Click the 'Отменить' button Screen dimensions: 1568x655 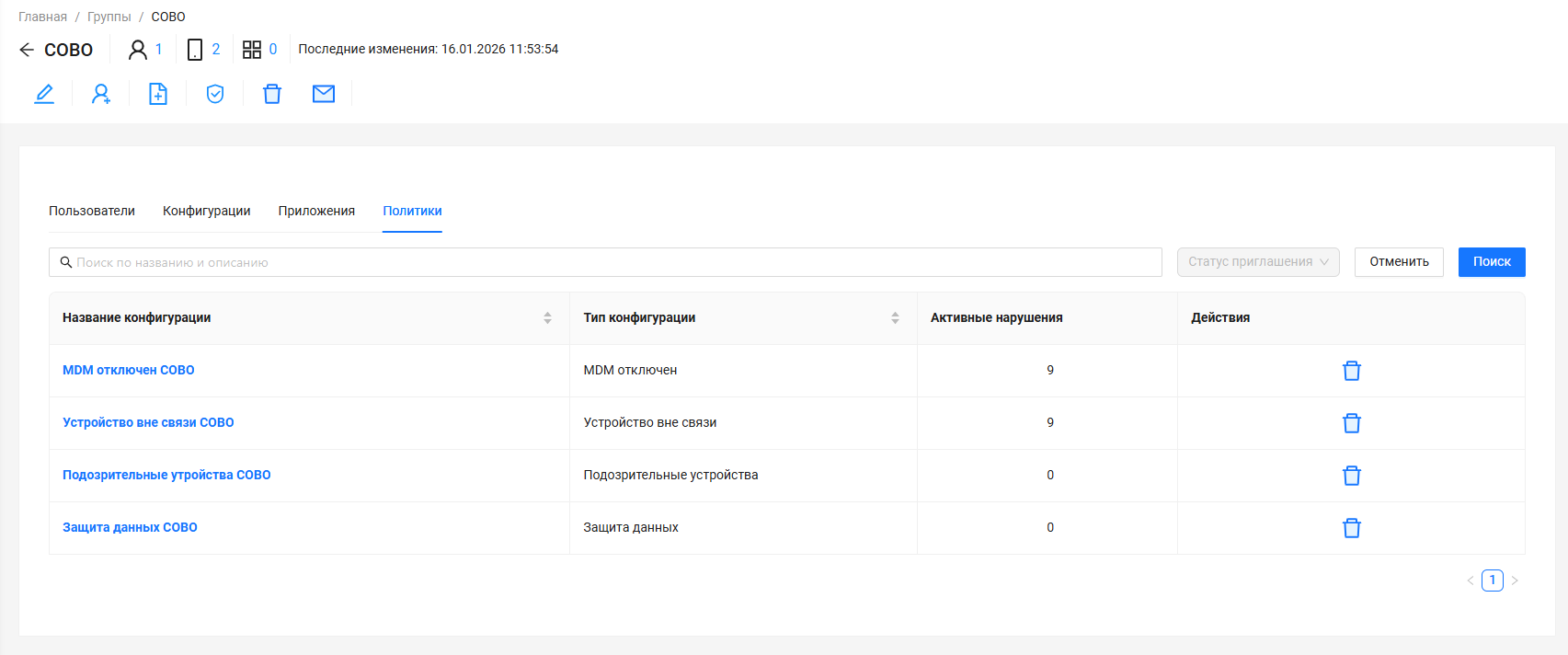[1399, 262]
